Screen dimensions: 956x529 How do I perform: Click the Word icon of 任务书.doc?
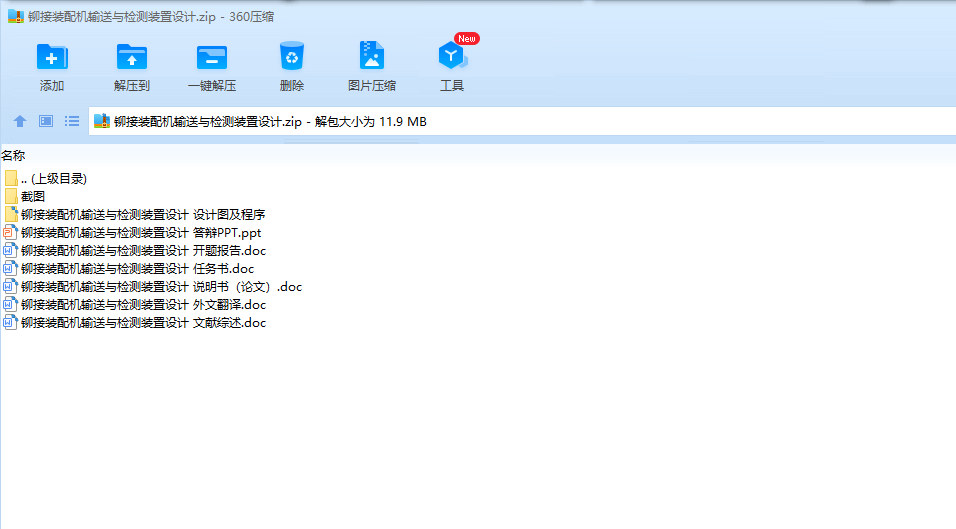(10, 269)
